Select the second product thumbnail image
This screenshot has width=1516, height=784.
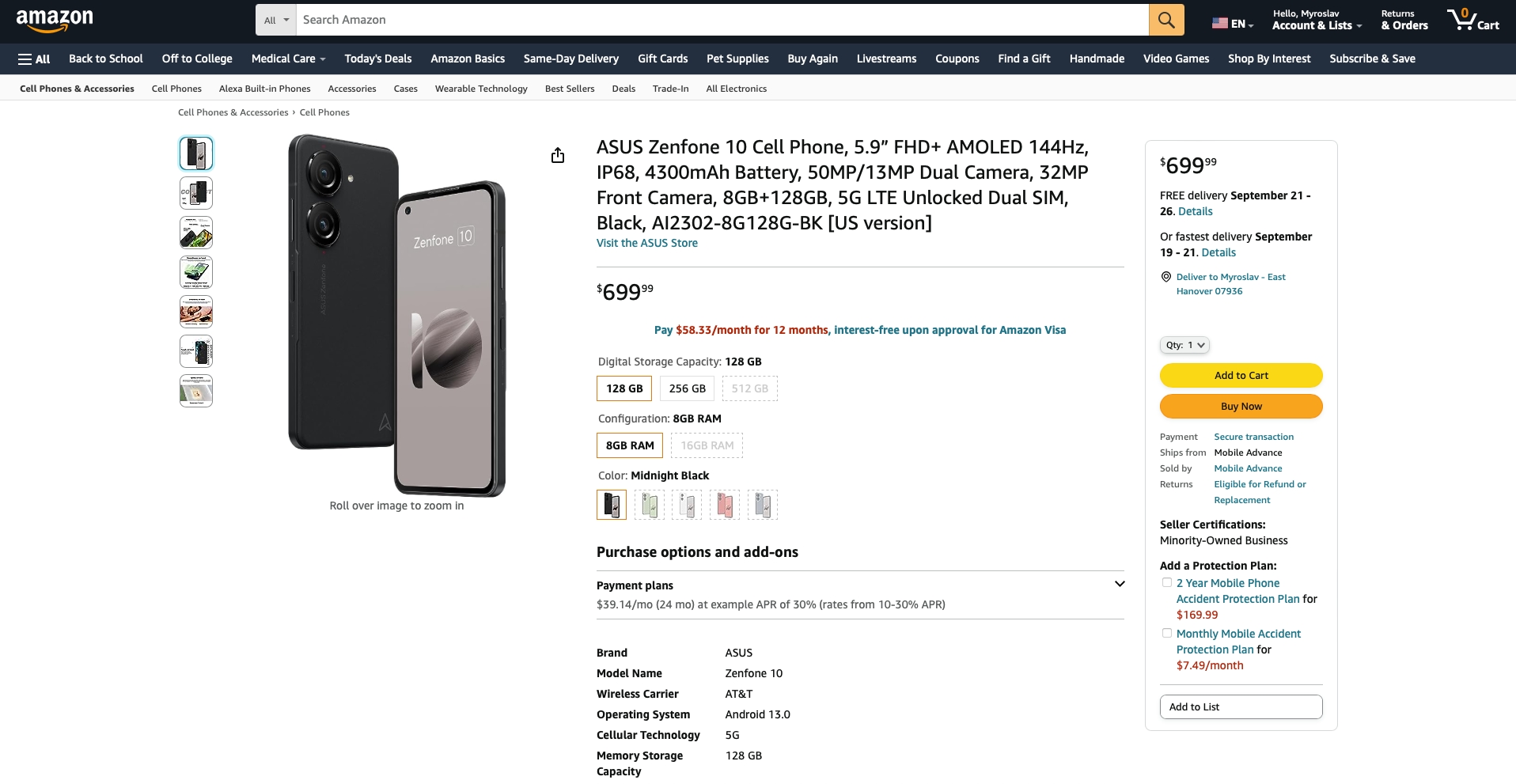pos(196,193)
